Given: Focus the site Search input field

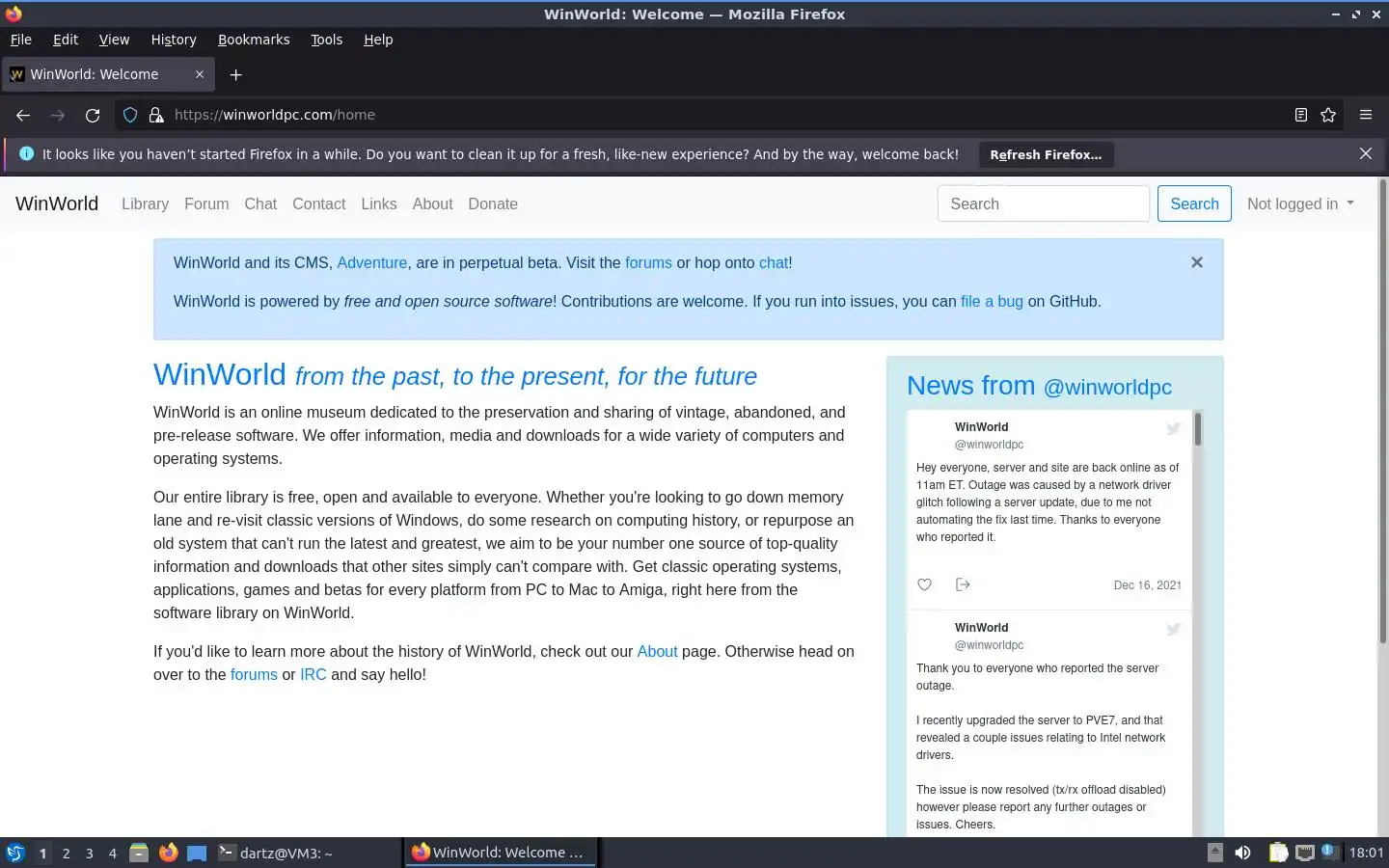Looking at the screenshot, I should coord(1044,203).
